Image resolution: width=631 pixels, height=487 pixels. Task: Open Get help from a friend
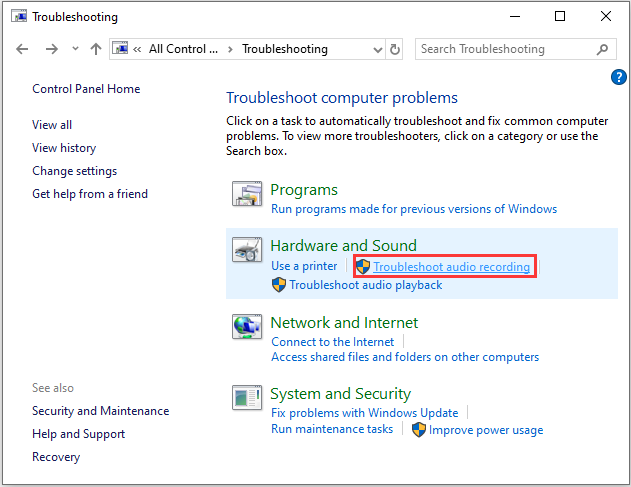(x=90, y=194)
